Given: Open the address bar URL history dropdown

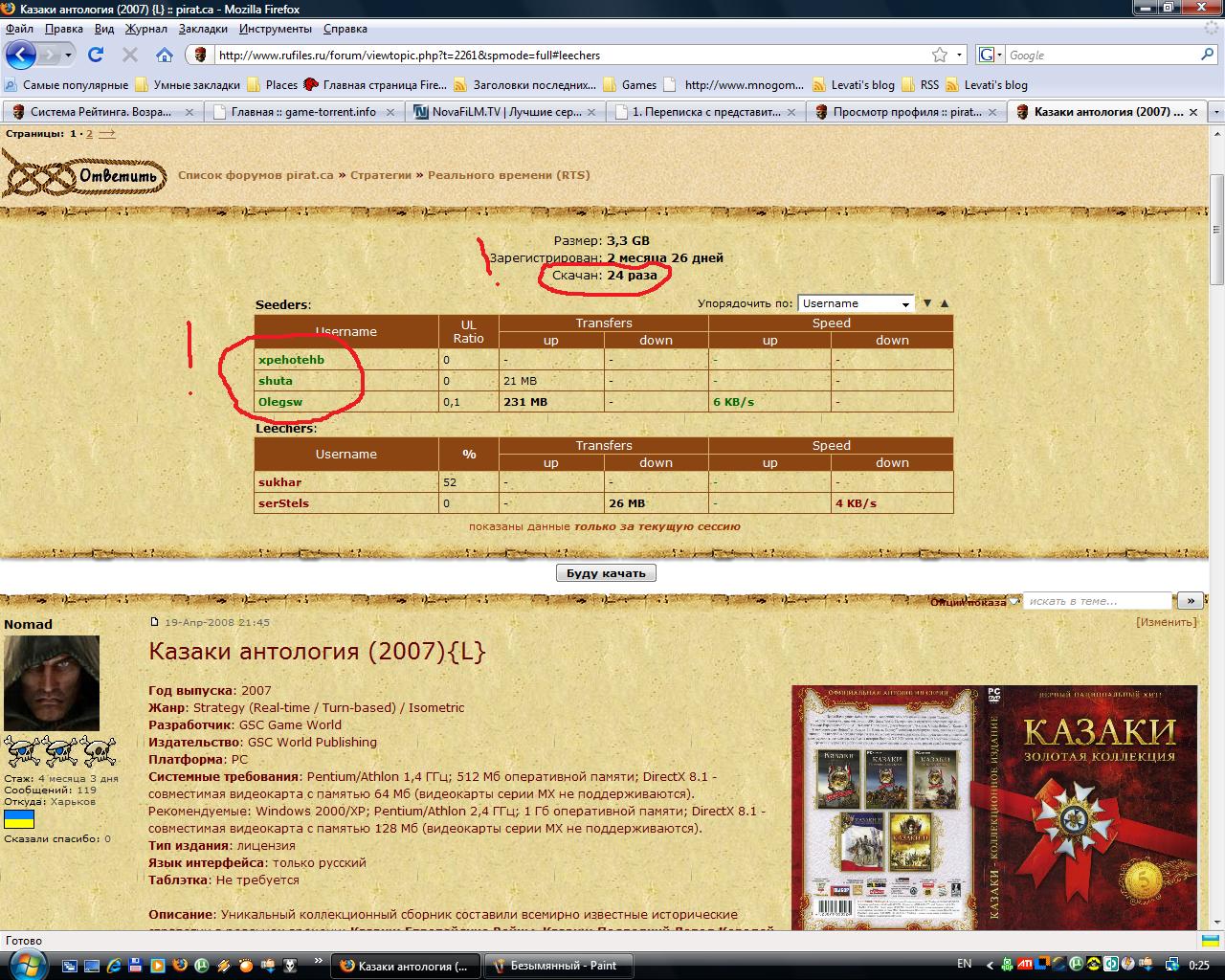Looking at the screenshot, I should [960, 55].
